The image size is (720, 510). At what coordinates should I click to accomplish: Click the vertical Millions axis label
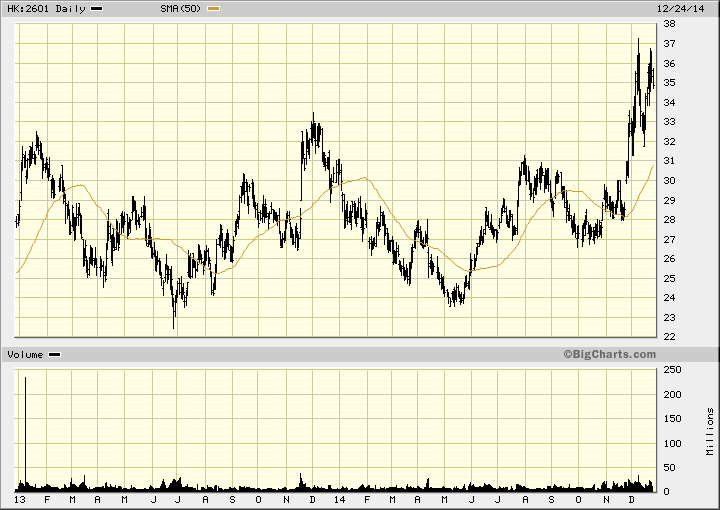(709, 430)
